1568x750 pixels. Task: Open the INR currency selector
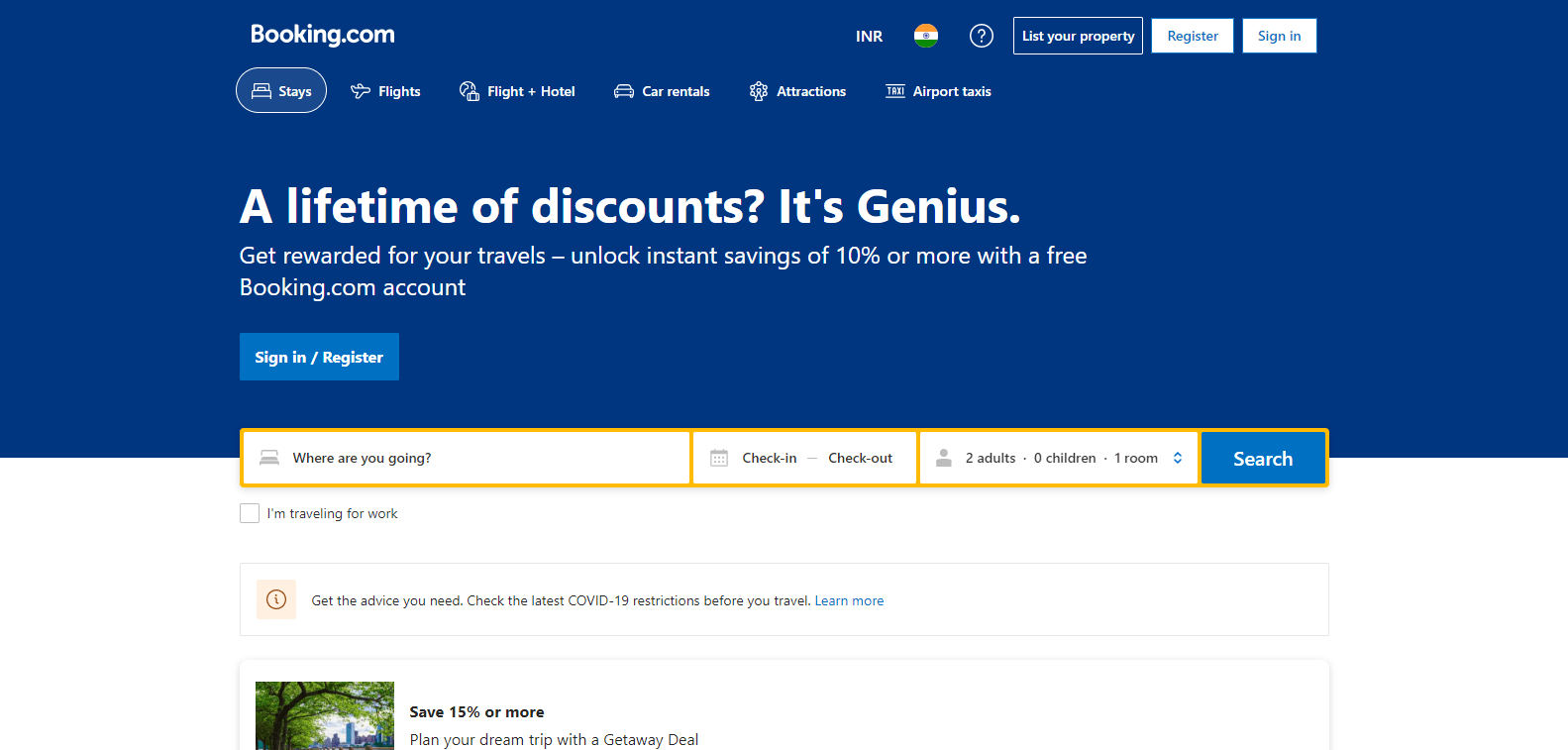tap(869, 36)
